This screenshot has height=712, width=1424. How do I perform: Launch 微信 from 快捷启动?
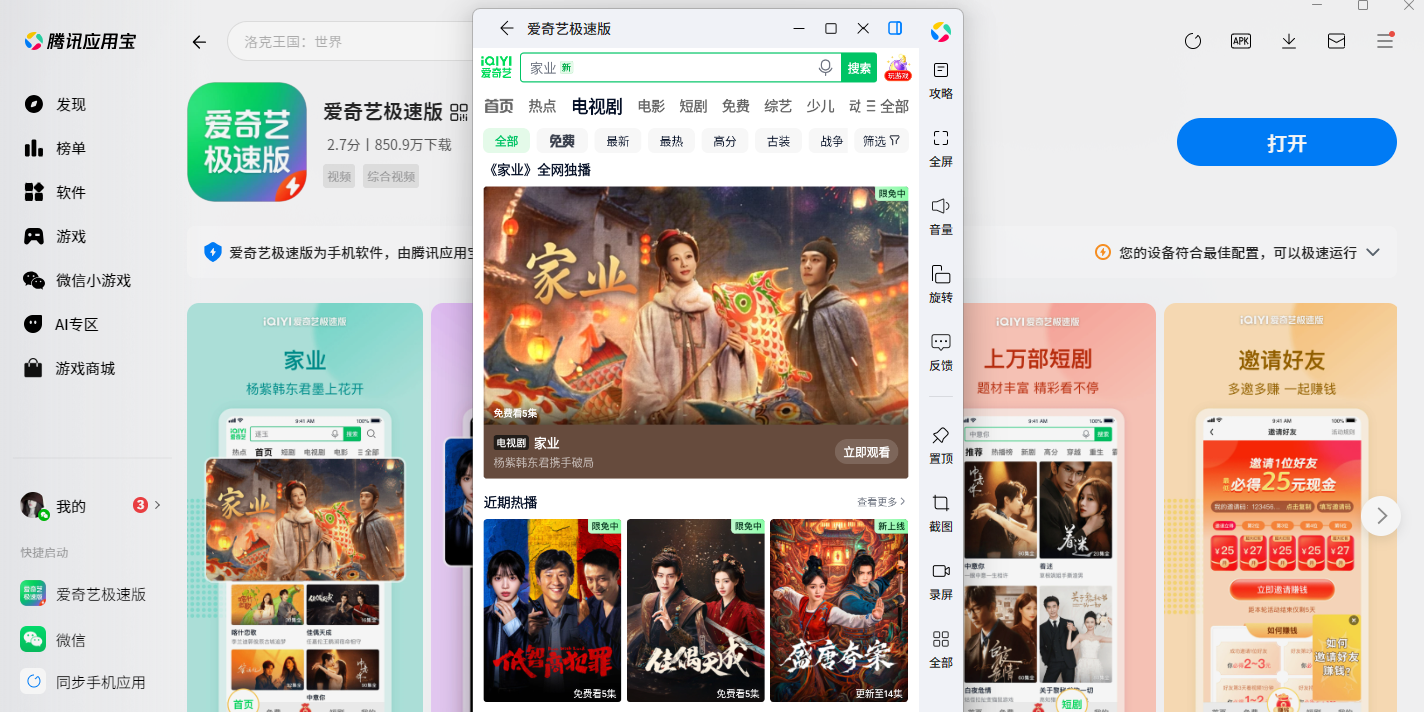pos(53,640)
